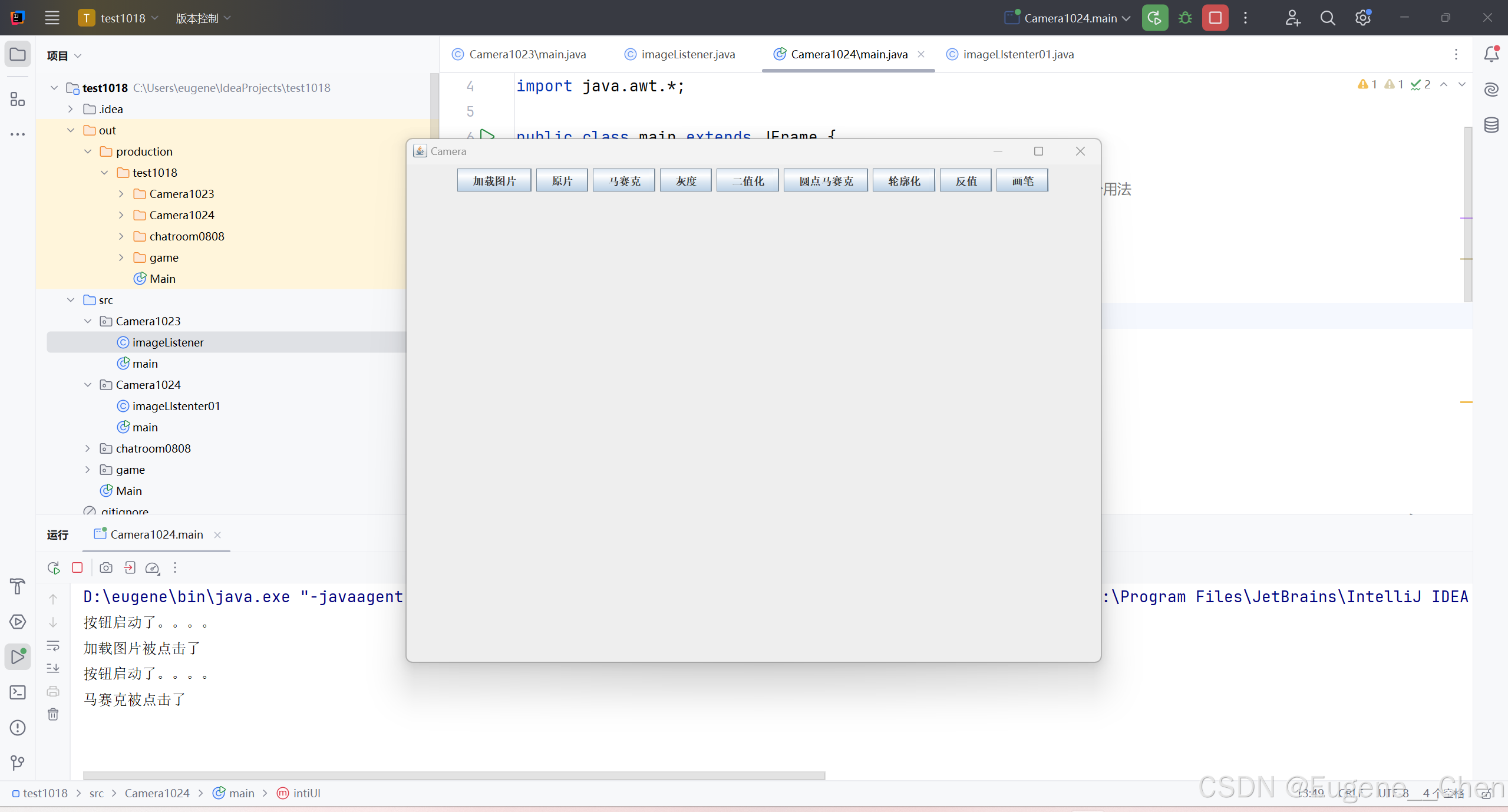Open the Terminal tool window icon

point(18,692)
